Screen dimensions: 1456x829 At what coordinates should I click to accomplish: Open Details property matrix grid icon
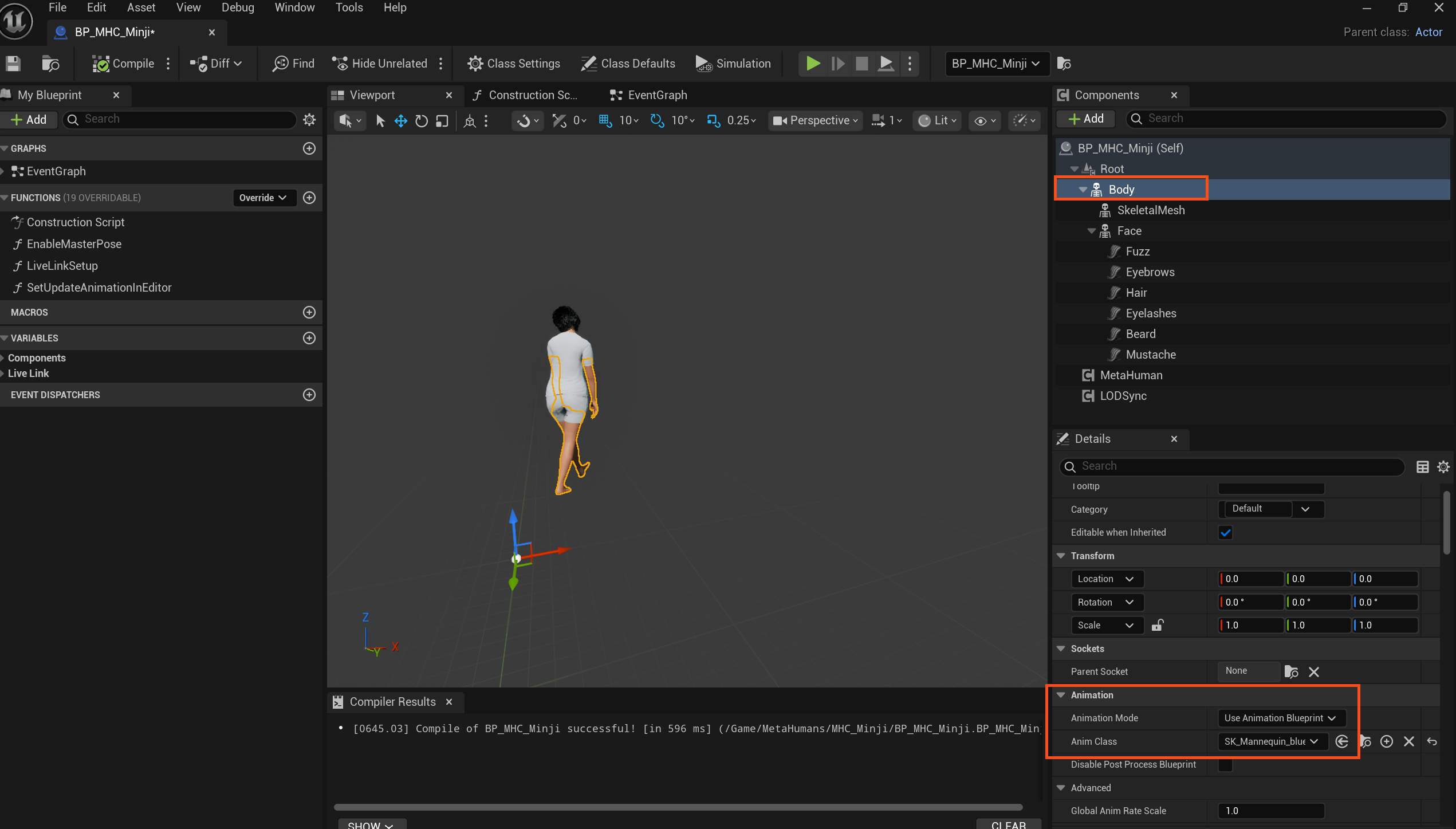pos(1422,467)
